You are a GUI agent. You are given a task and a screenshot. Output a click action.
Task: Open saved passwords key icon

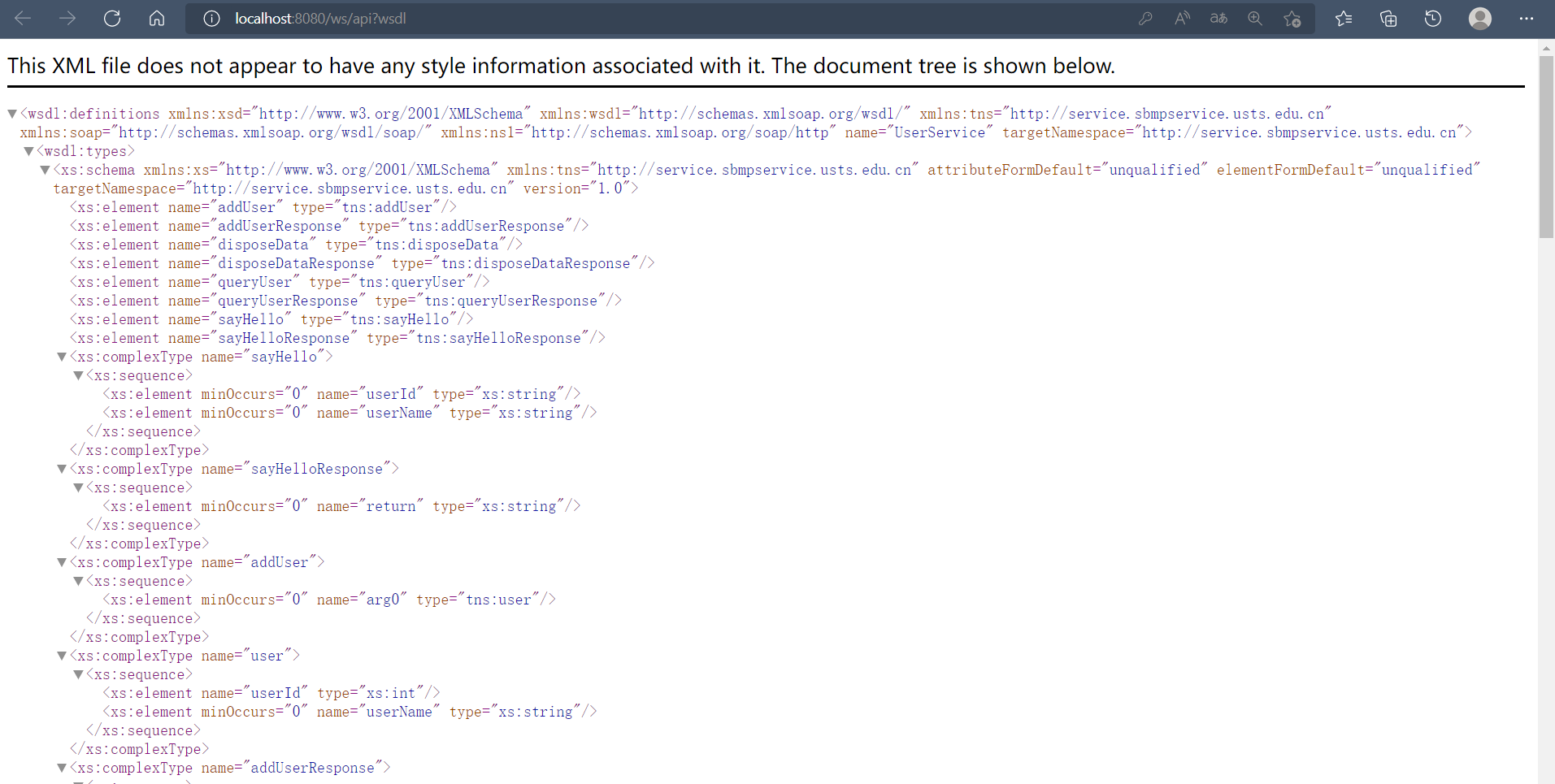point(1145,18)
